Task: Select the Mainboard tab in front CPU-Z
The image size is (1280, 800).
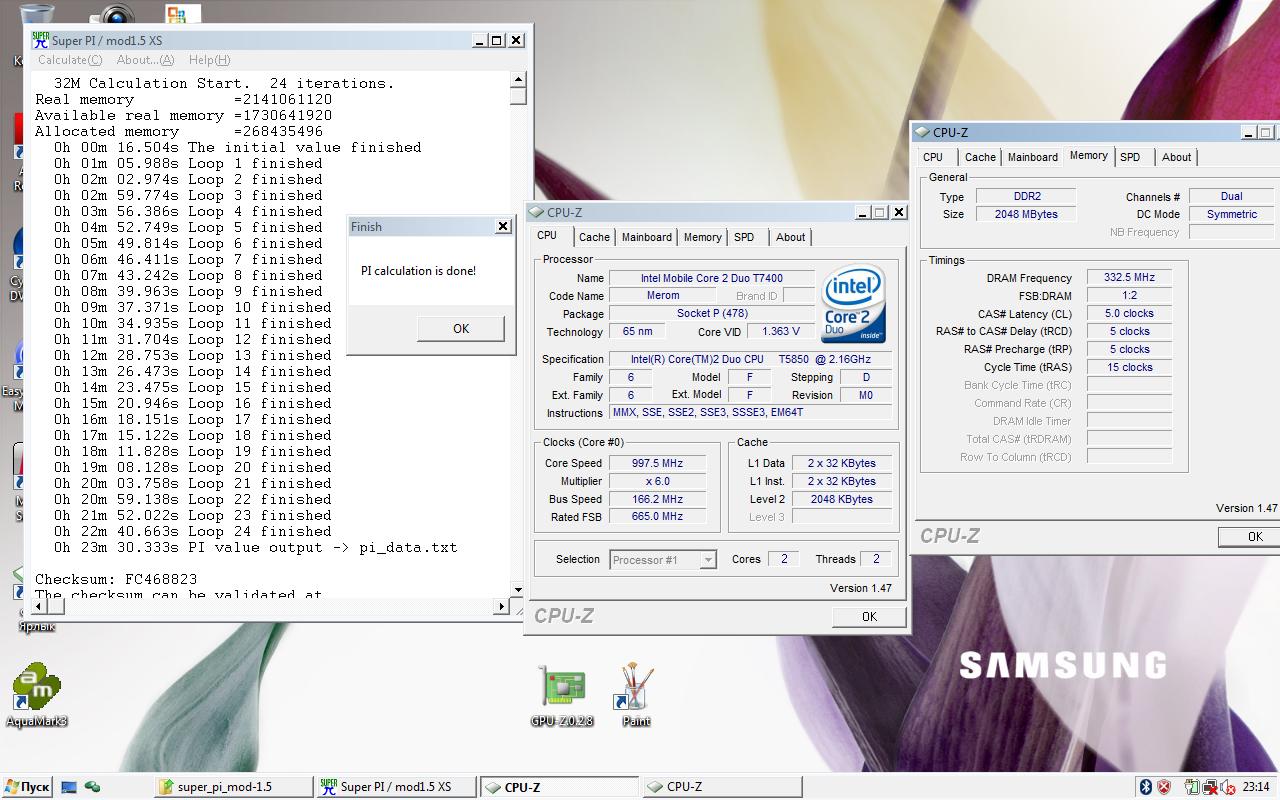Action: 647,237
